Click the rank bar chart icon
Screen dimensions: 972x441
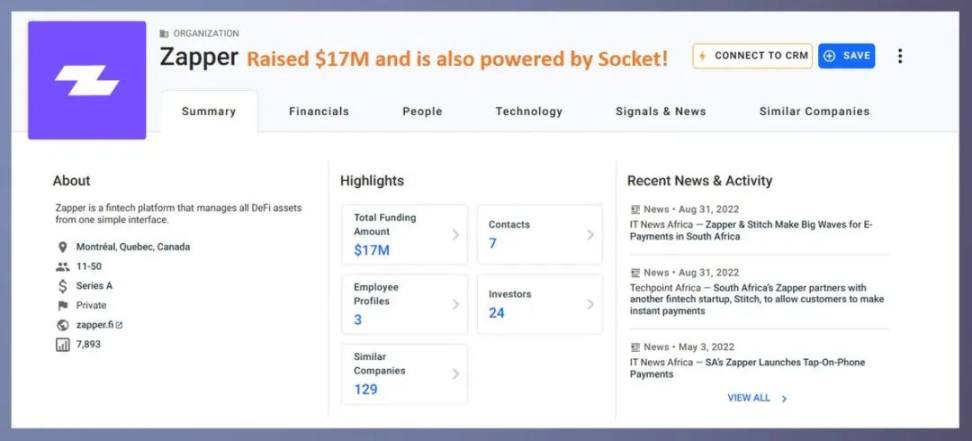[62, 345]
